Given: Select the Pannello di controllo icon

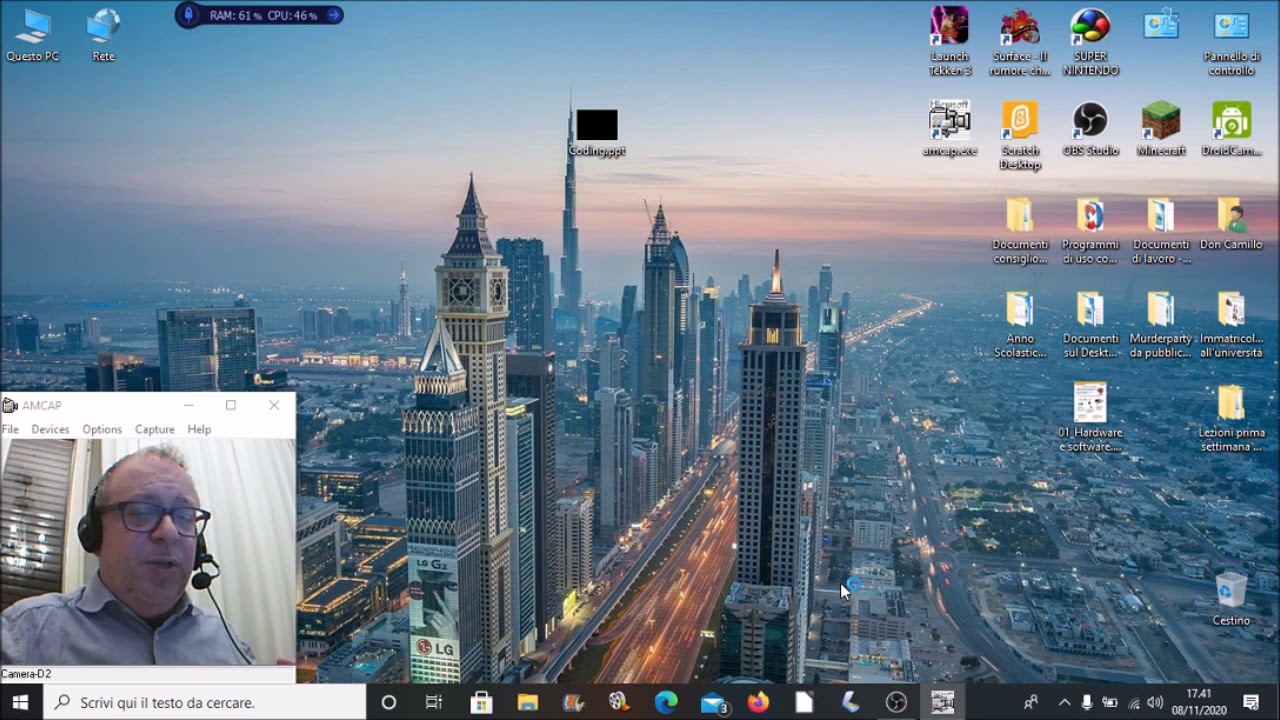Looking at the screenshot, I should (x=1231, y=42).
